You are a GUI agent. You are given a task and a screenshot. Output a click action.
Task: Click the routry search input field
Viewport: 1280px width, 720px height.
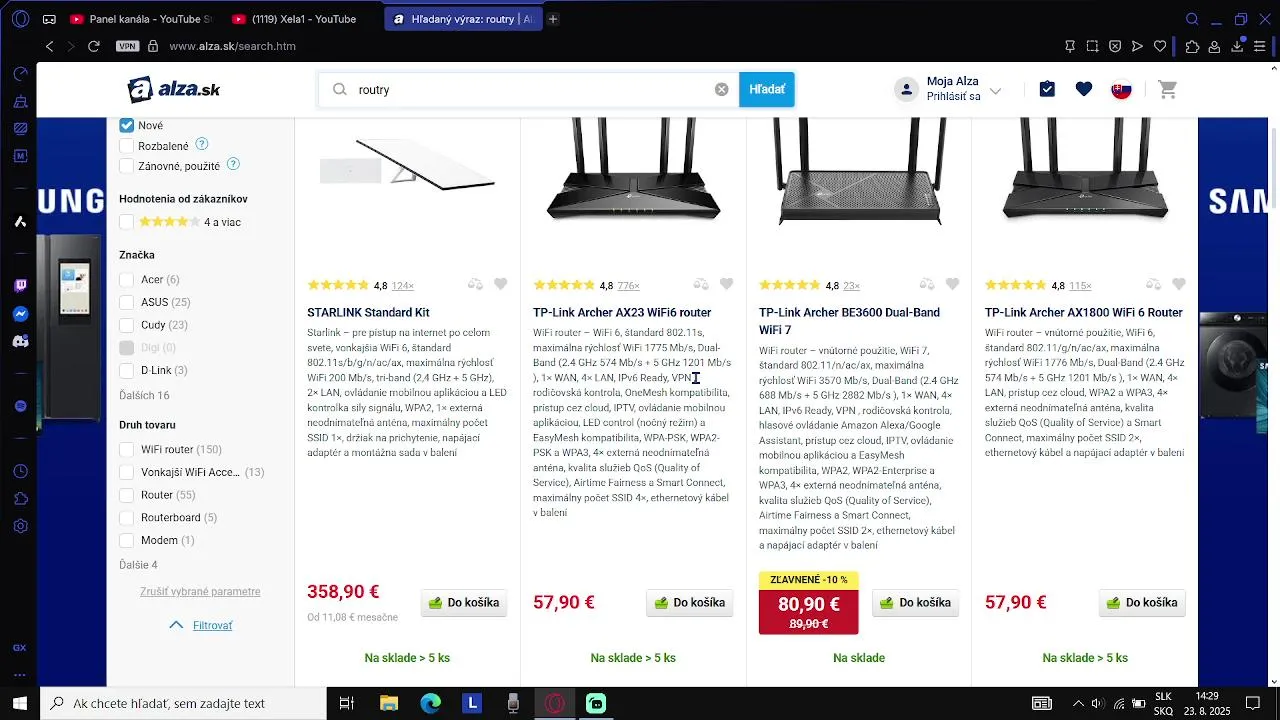coord(531,90)
